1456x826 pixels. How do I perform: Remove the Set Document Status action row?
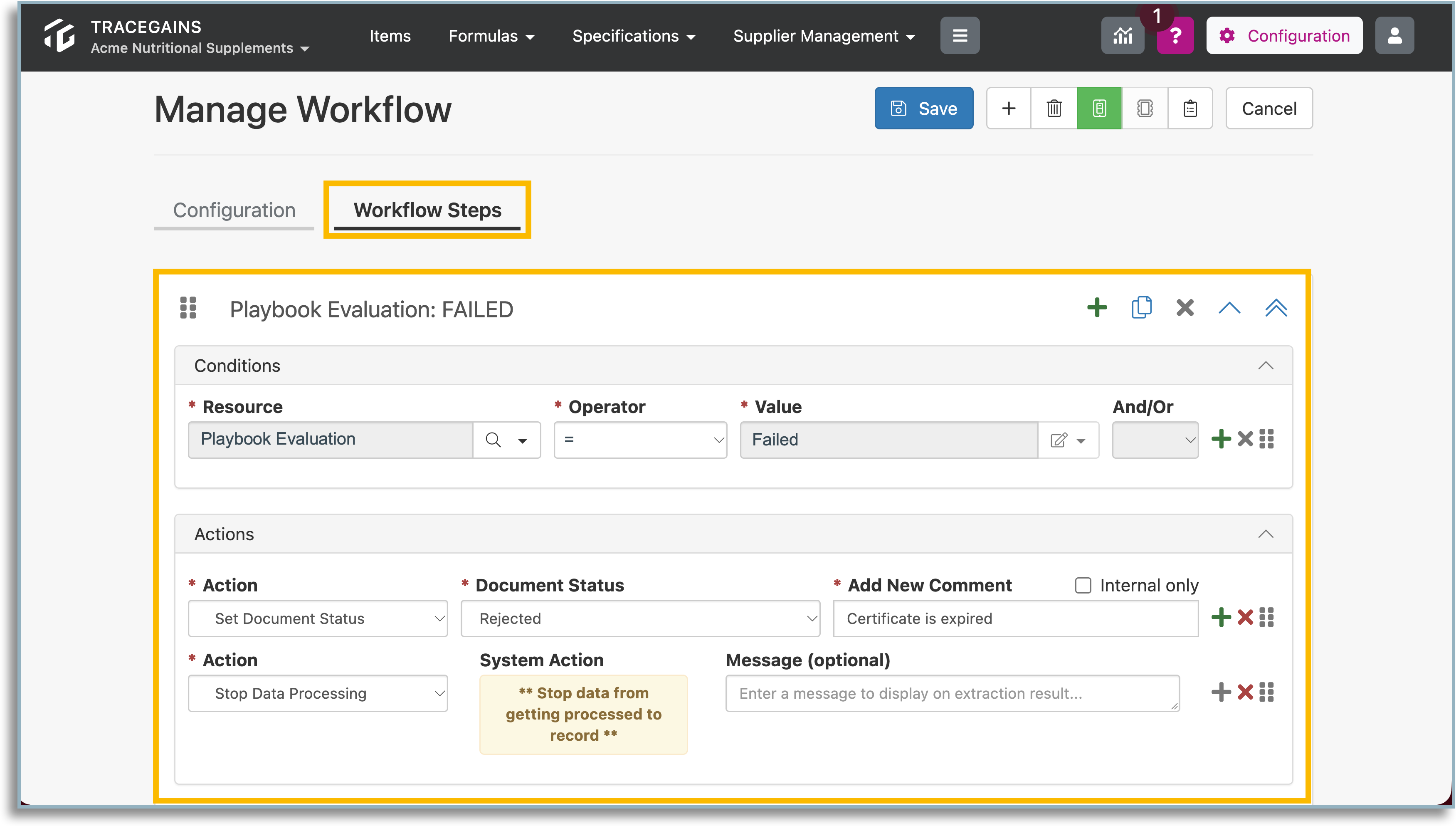1245,617
